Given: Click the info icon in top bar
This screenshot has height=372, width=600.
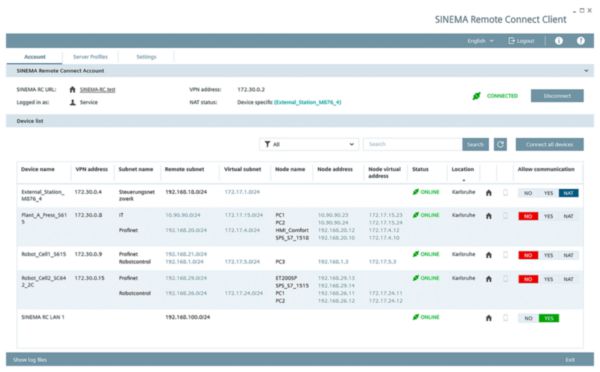Looking at the screenshot, I should pos(559,41).
